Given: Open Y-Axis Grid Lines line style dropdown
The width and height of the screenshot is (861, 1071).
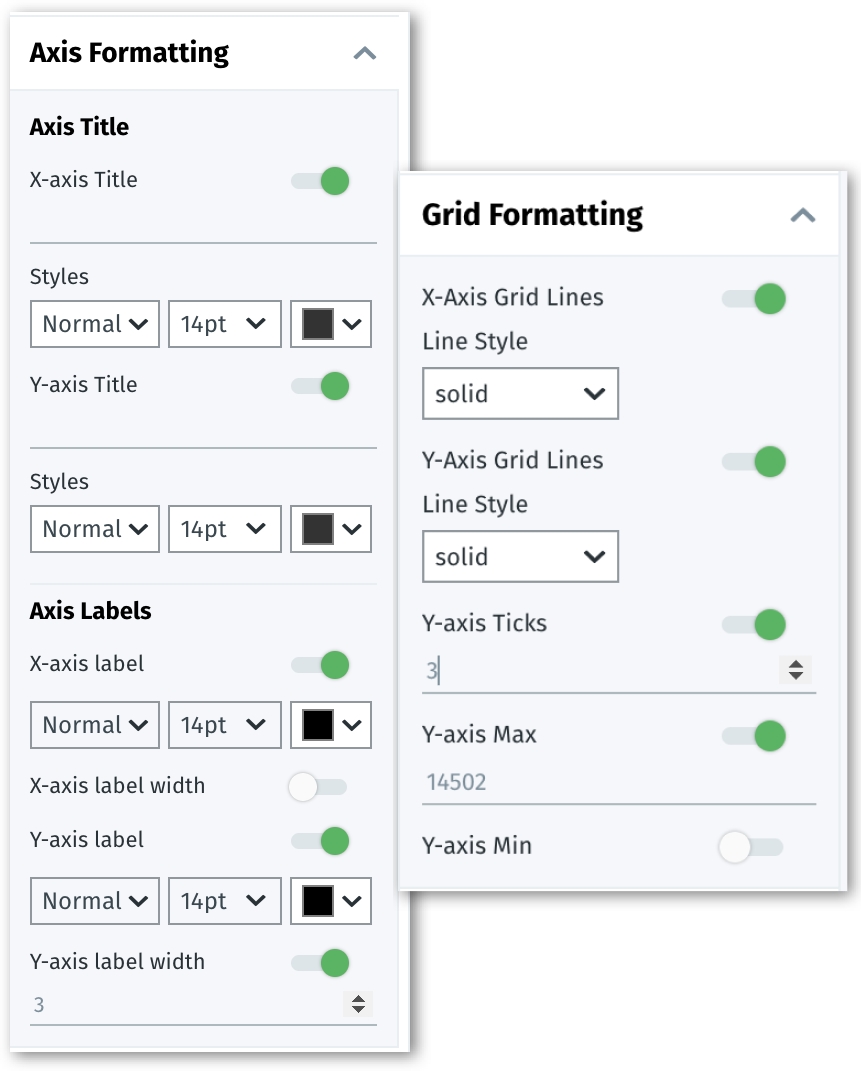Looking at the screenshot, I should coord(520,557).
